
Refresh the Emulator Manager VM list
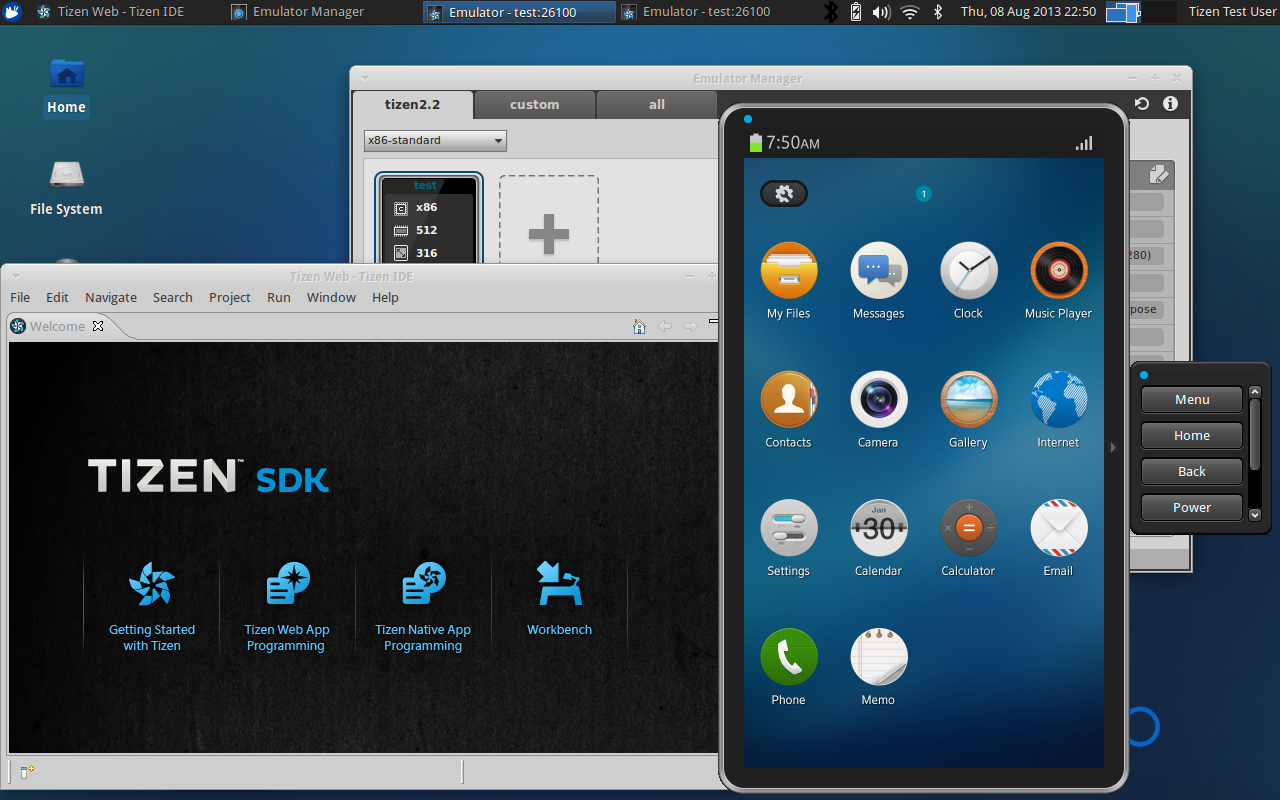1142,104
